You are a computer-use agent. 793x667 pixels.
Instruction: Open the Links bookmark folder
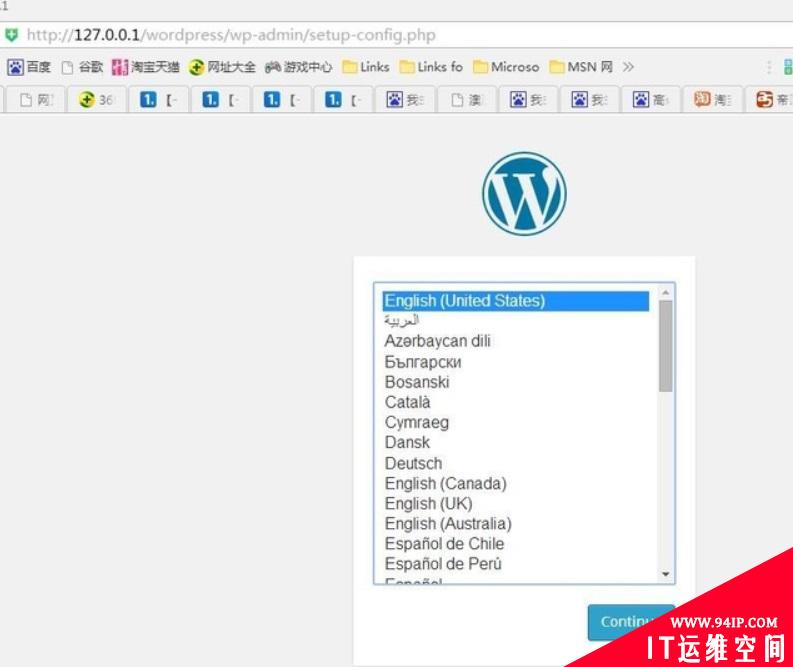point(366,67)
